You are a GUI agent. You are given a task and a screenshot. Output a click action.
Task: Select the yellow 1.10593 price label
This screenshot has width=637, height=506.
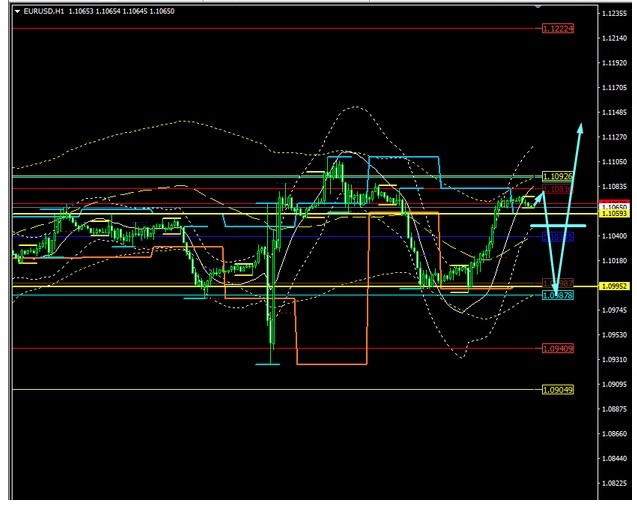point(612,214)
